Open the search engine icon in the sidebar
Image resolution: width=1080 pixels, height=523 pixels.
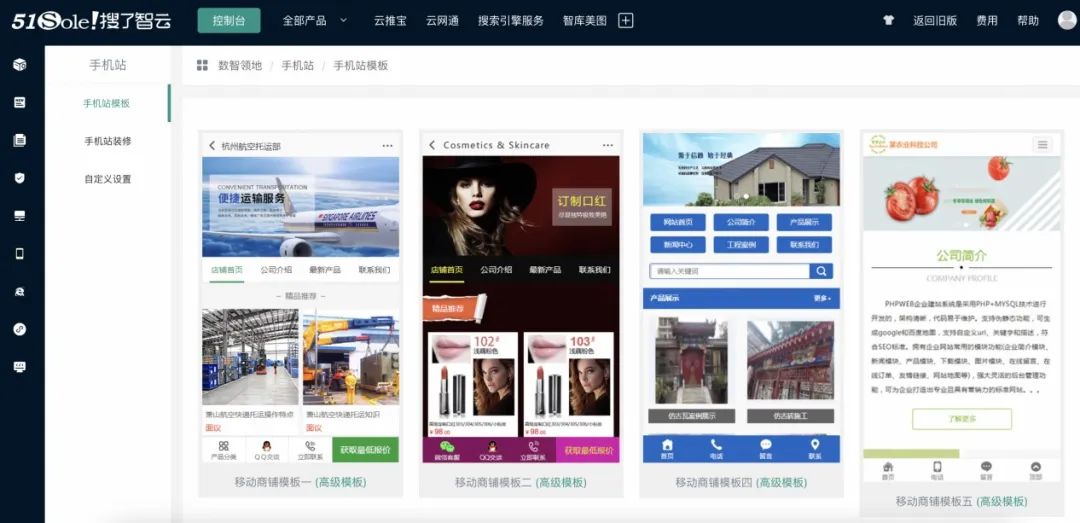coord(20,291)
